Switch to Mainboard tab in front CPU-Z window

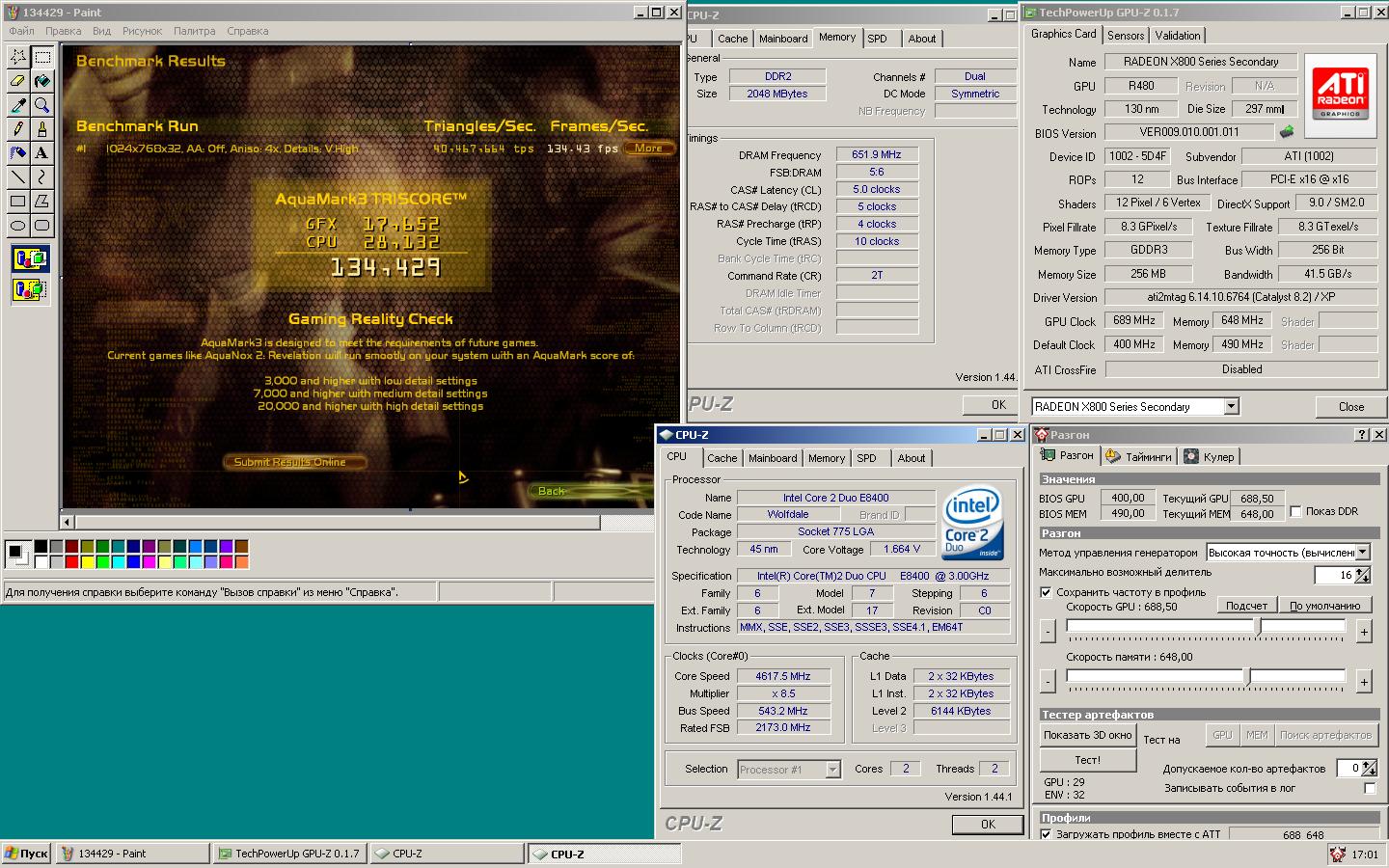773,458
